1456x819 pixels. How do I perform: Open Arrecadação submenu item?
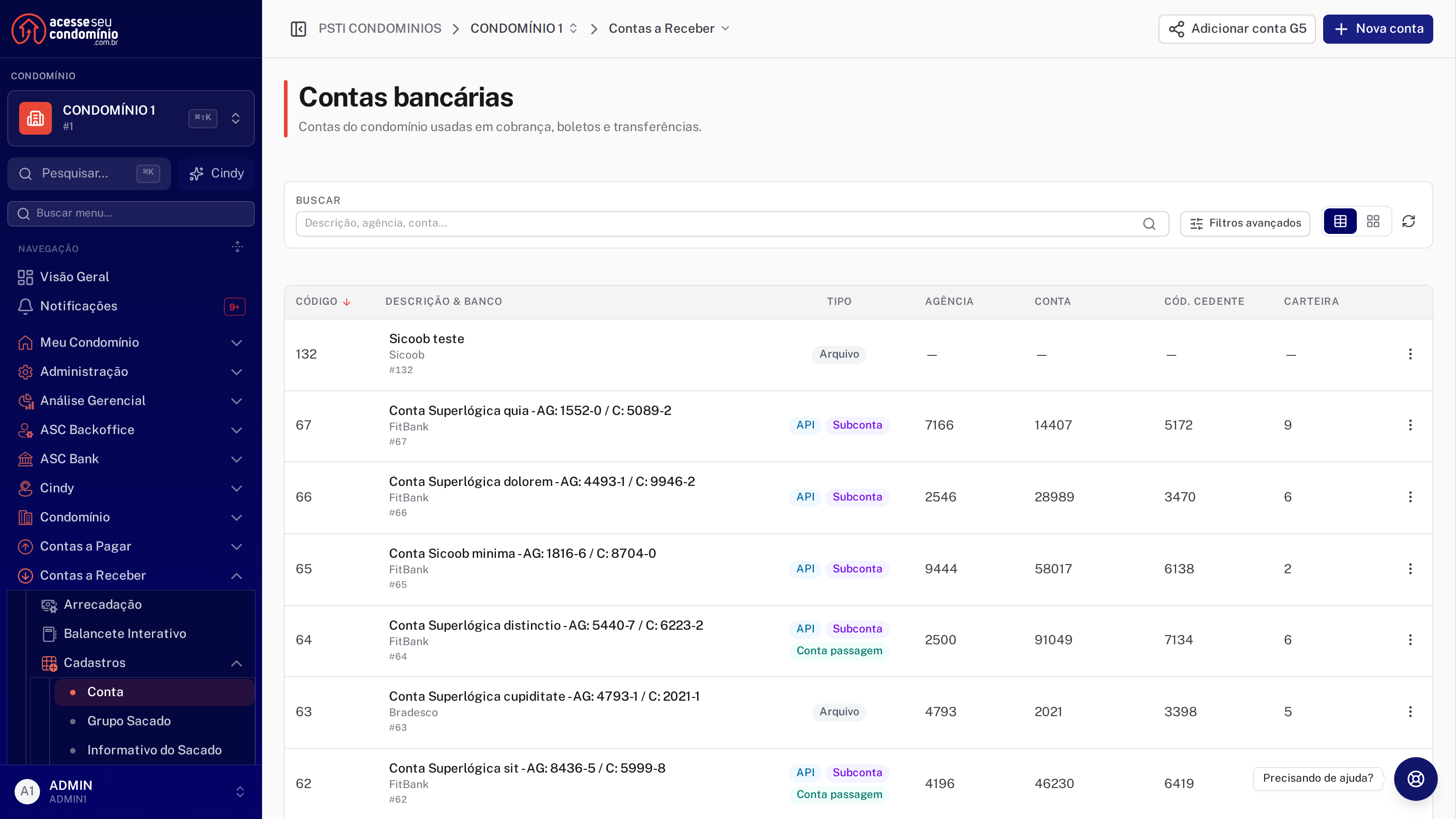143,605
